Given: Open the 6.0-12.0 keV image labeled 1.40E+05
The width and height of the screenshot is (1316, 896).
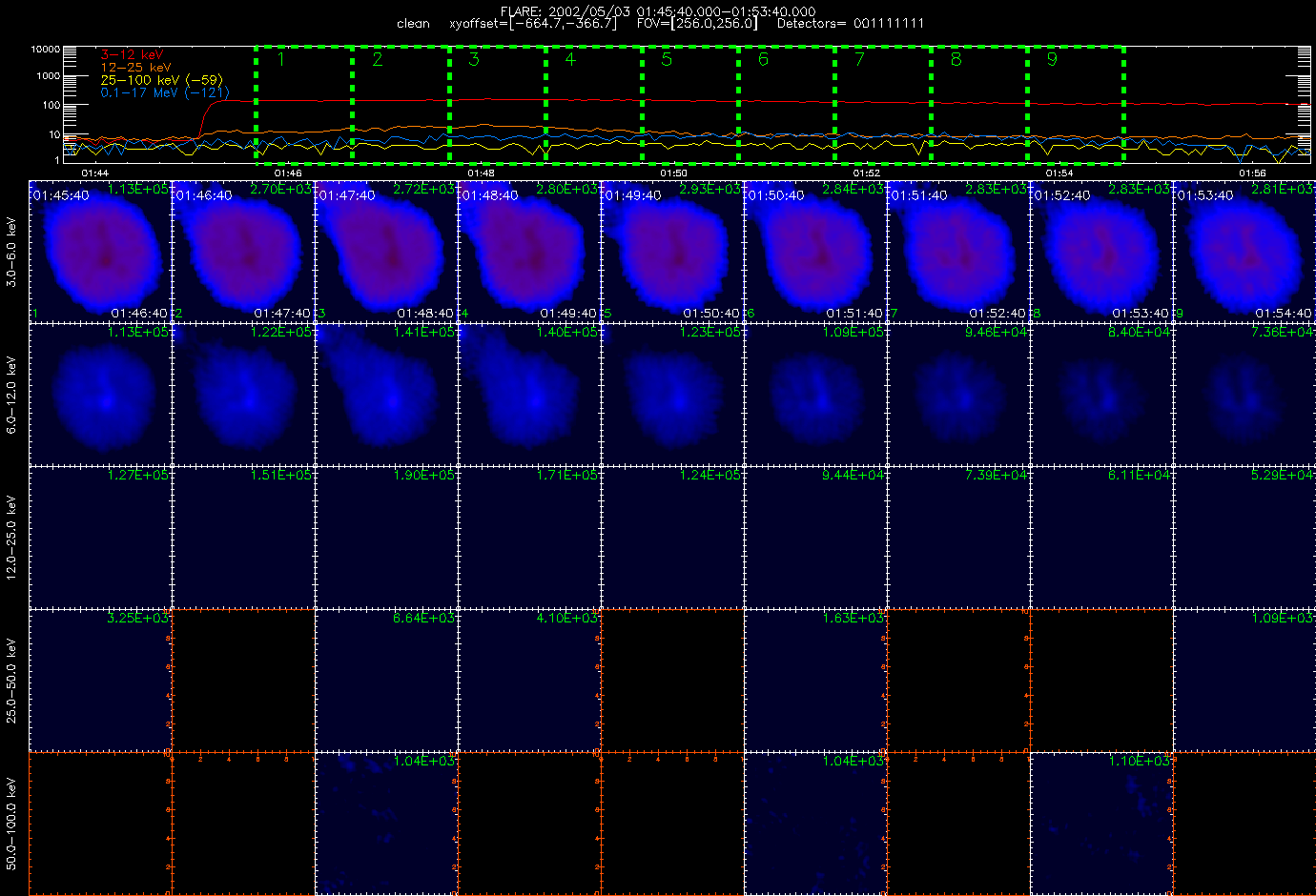Looking at the screenshot, I should coord(529,395).
